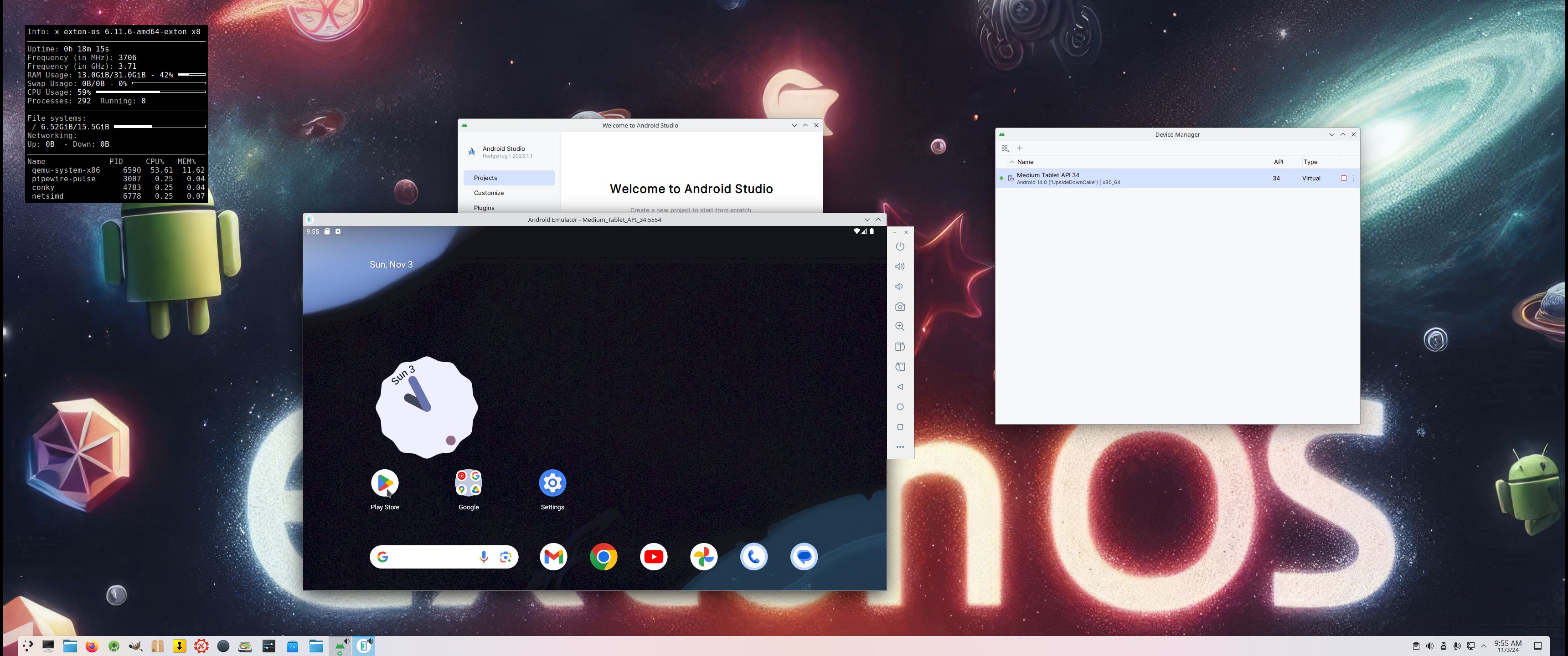Rotate emulator to the left
This screenshot has height=656, width=1568.
900,347
